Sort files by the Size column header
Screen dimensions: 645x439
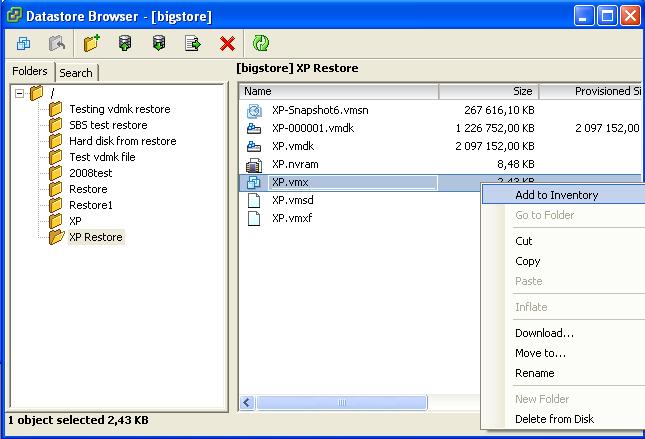(x=489, y=91)
